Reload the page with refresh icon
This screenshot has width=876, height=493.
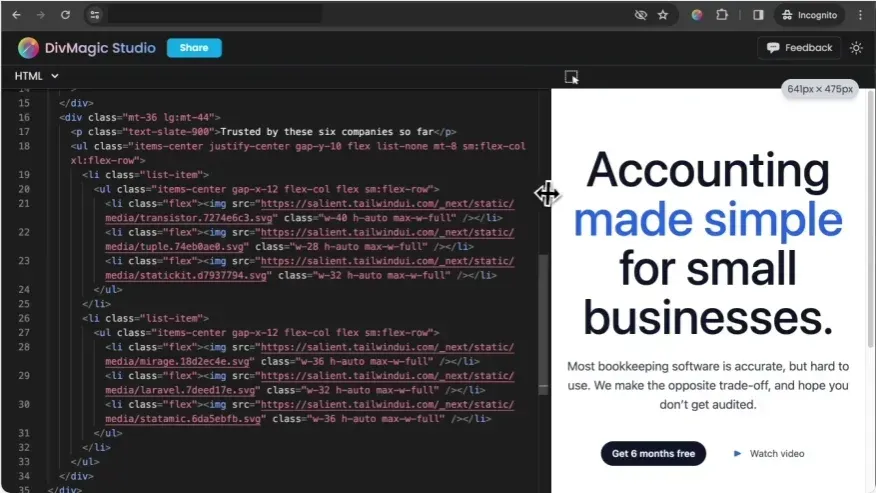click(65, 15)
